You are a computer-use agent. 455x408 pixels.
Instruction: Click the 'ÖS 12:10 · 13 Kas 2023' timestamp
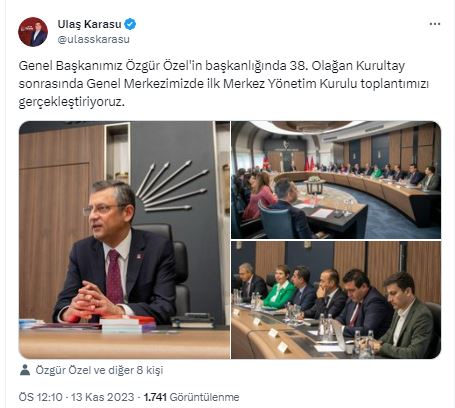pyautogui.click(x=76, y=397)
